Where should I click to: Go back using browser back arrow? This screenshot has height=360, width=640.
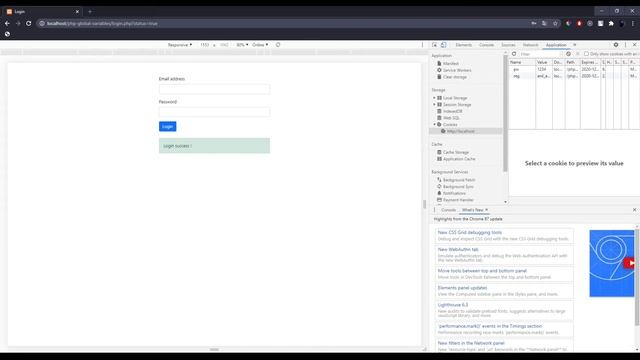(7, 23)
